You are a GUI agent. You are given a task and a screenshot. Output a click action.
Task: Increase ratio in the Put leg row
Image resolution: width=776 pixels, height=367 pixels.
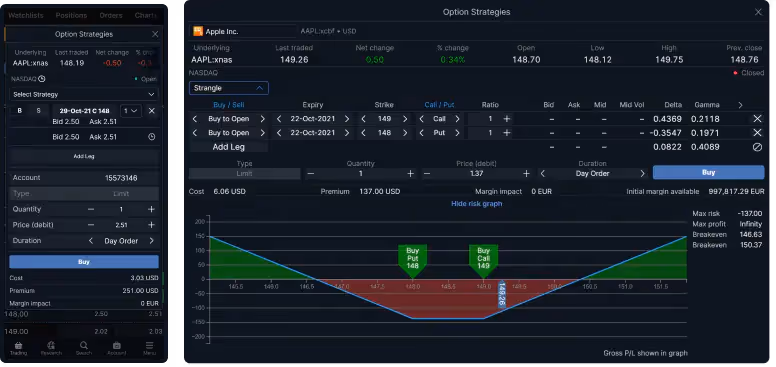507,133
